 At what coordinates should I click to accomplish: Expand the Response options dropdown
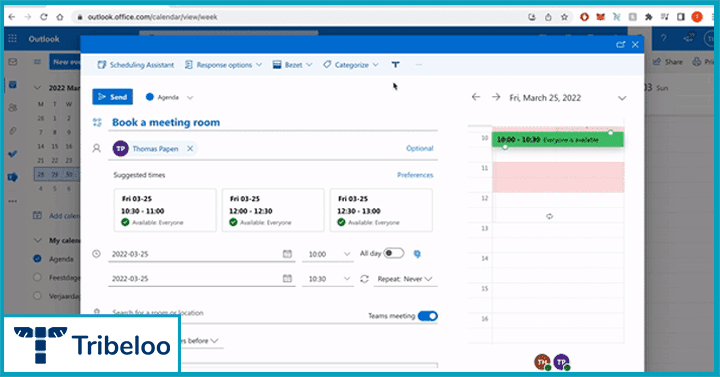tap(223, 65)
